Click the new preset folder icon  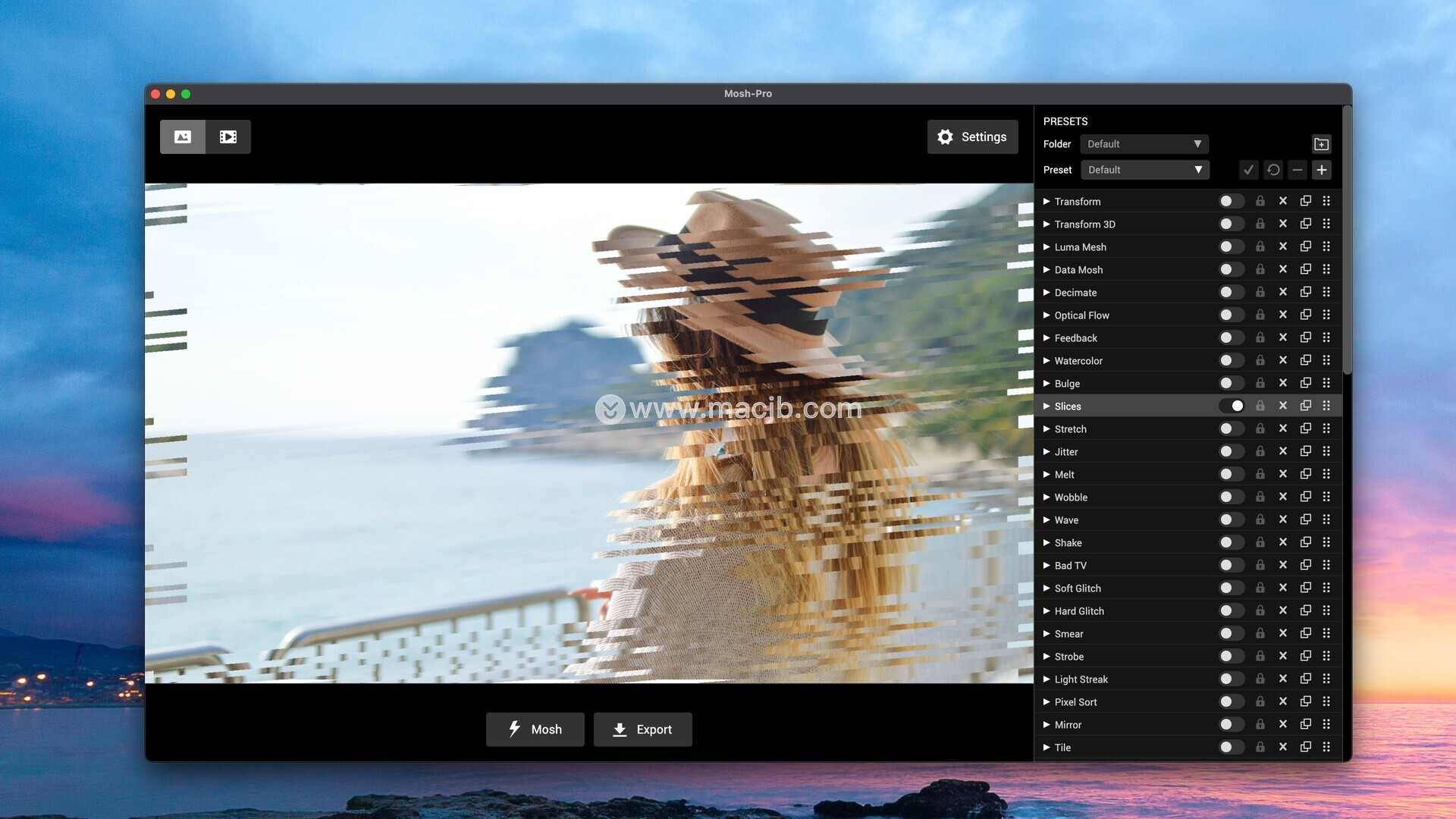click(1321, 144)
